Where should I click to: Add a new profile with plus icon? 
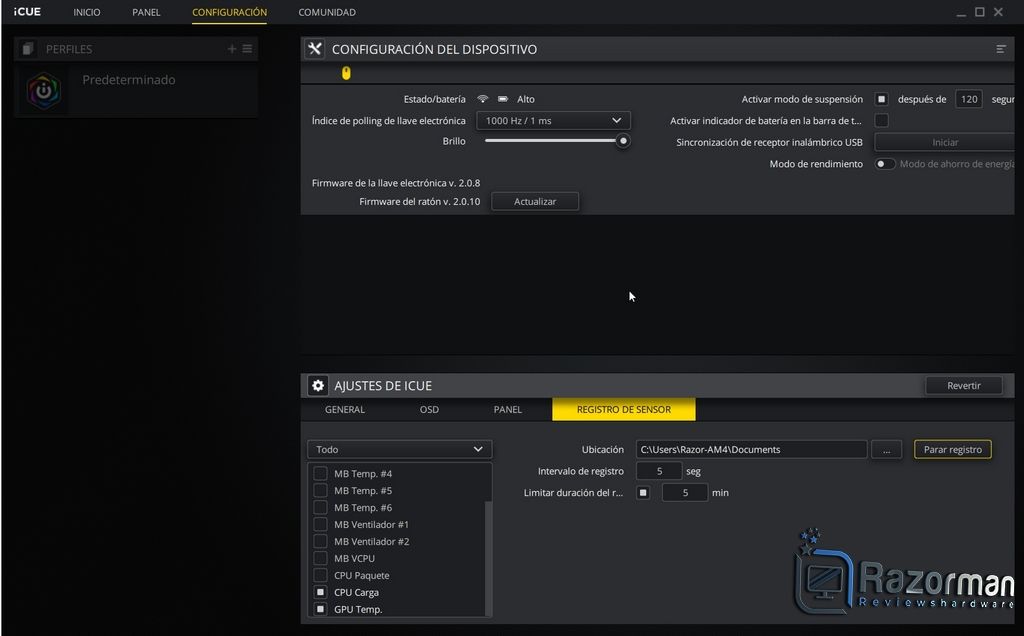coord(232,49)
